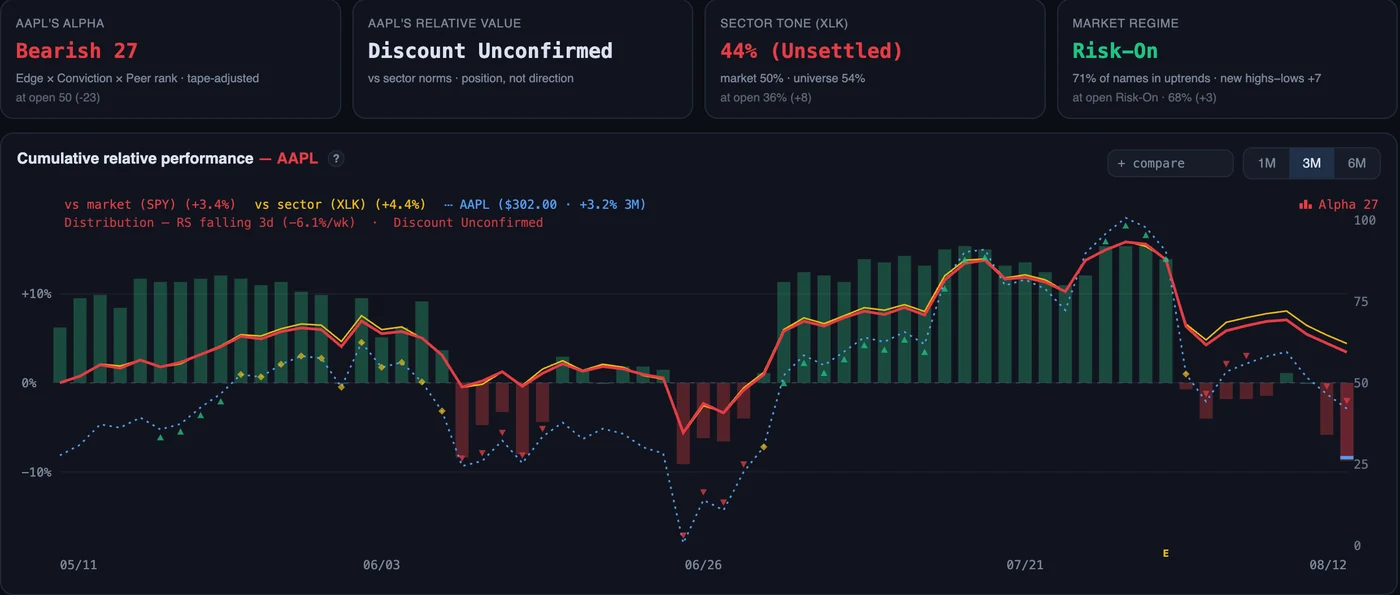Viewport: 1400px width, 595px height.
Task: Click the 05/11 date label on x-axis
Action: 79,565
